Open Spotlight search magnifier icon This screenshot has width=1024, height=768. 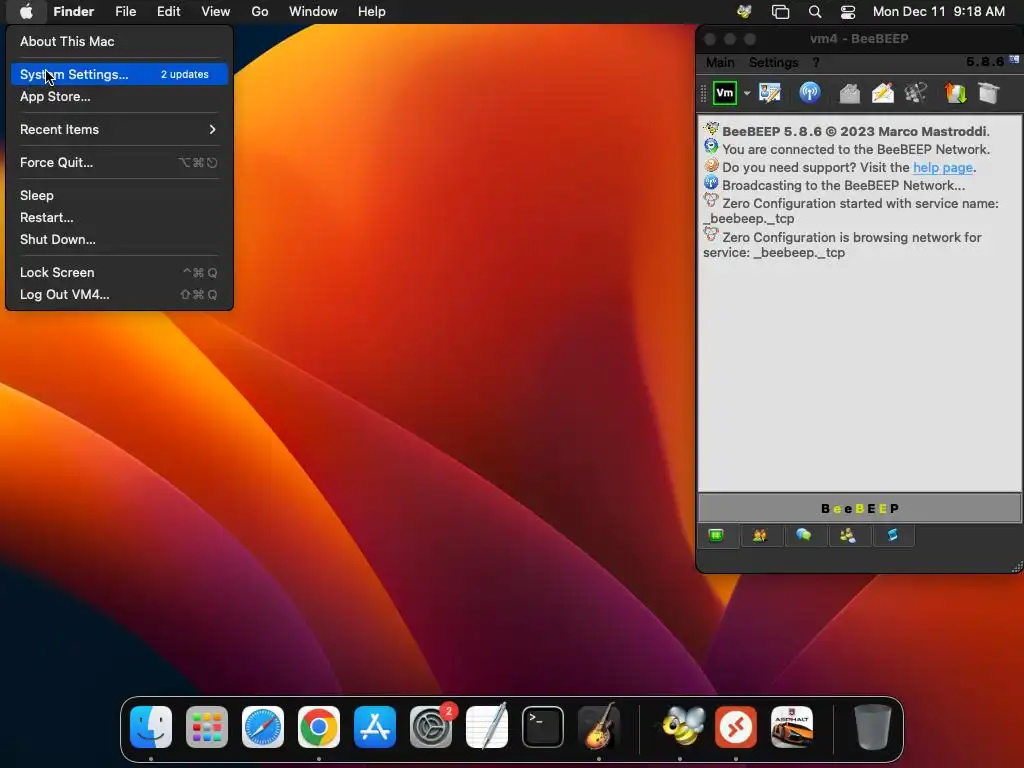815,12
